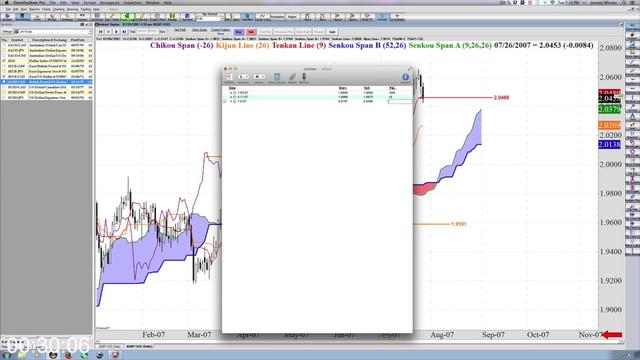Image resolution: width=640 pixels, height=360 pixels.
Task: Open the second dropdown button in outliner toolbar
Action: [259, 77]
